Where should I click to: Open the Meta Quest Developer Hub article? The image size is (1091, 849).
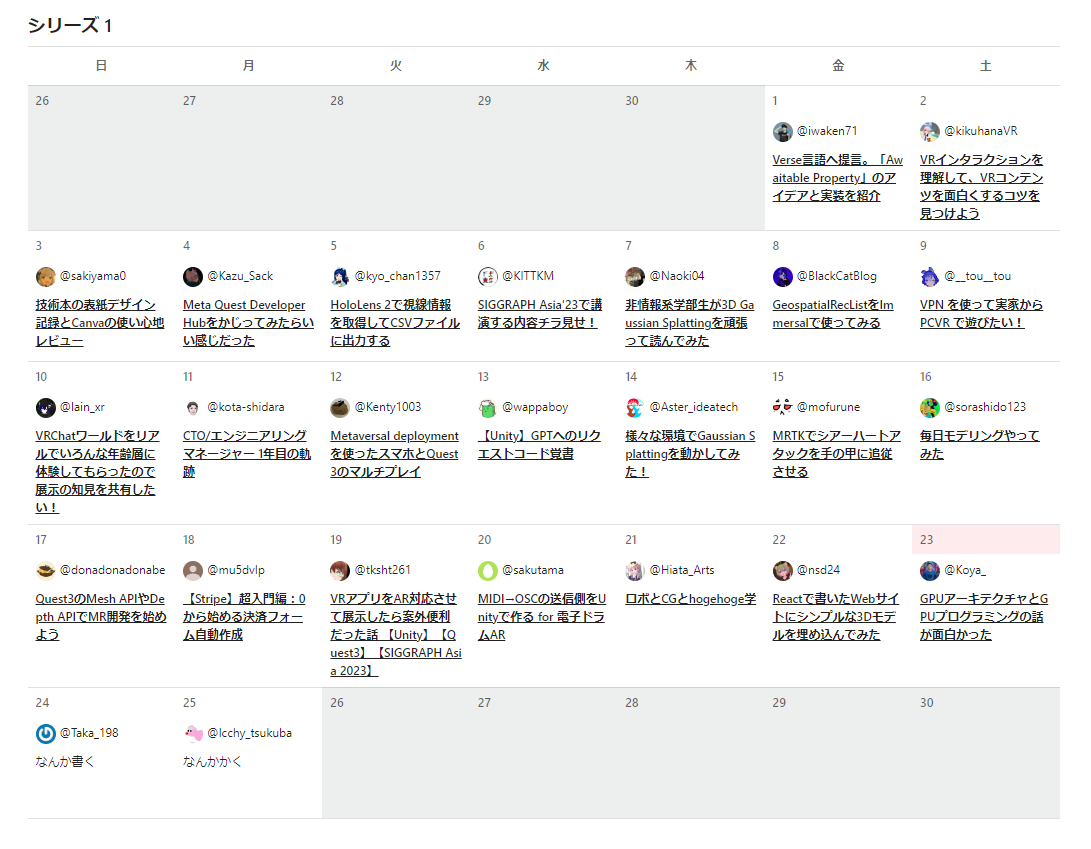[x=248, y=323]
